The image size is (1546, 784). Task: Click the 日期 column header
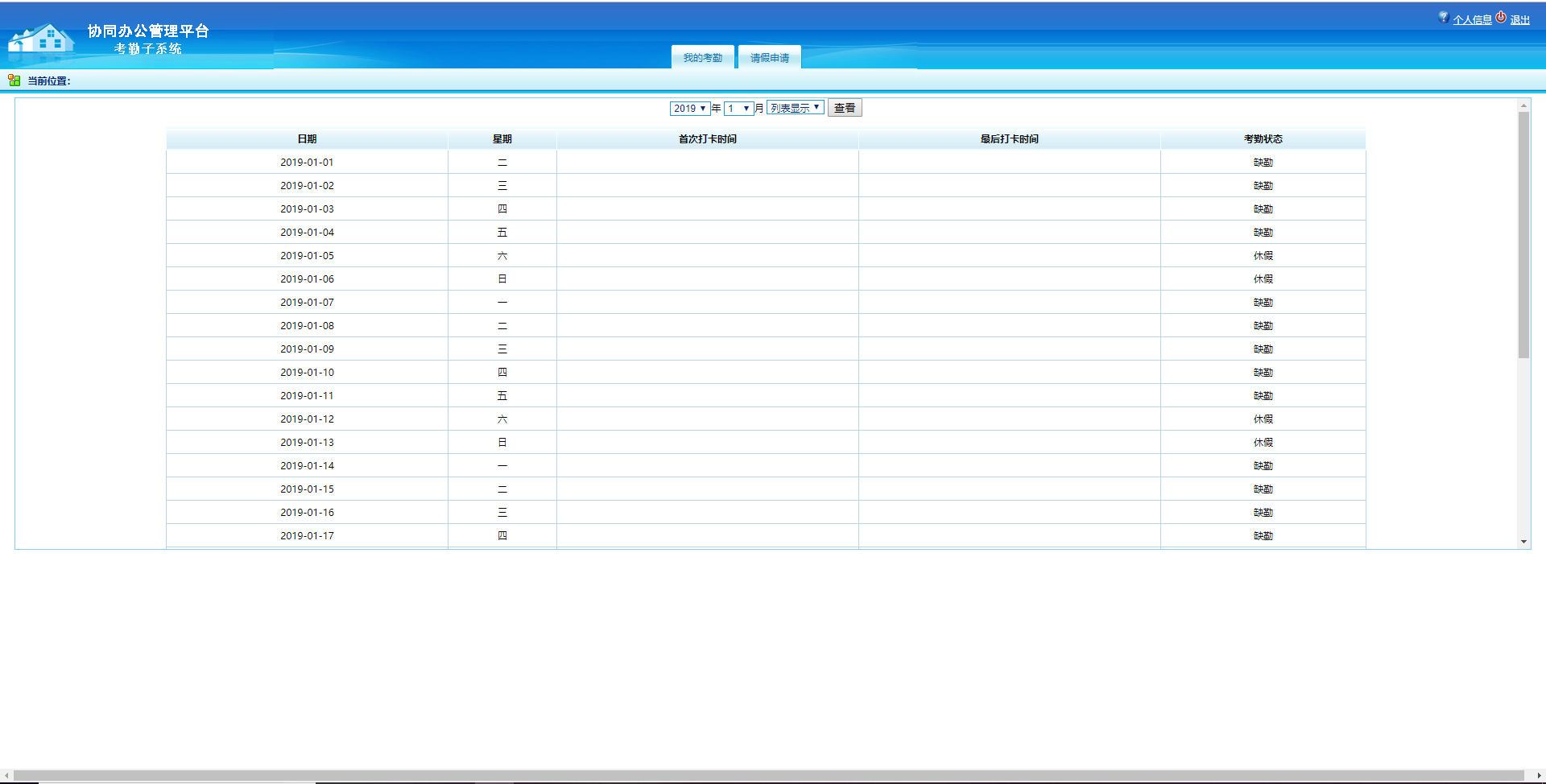(x=307, y=139)
